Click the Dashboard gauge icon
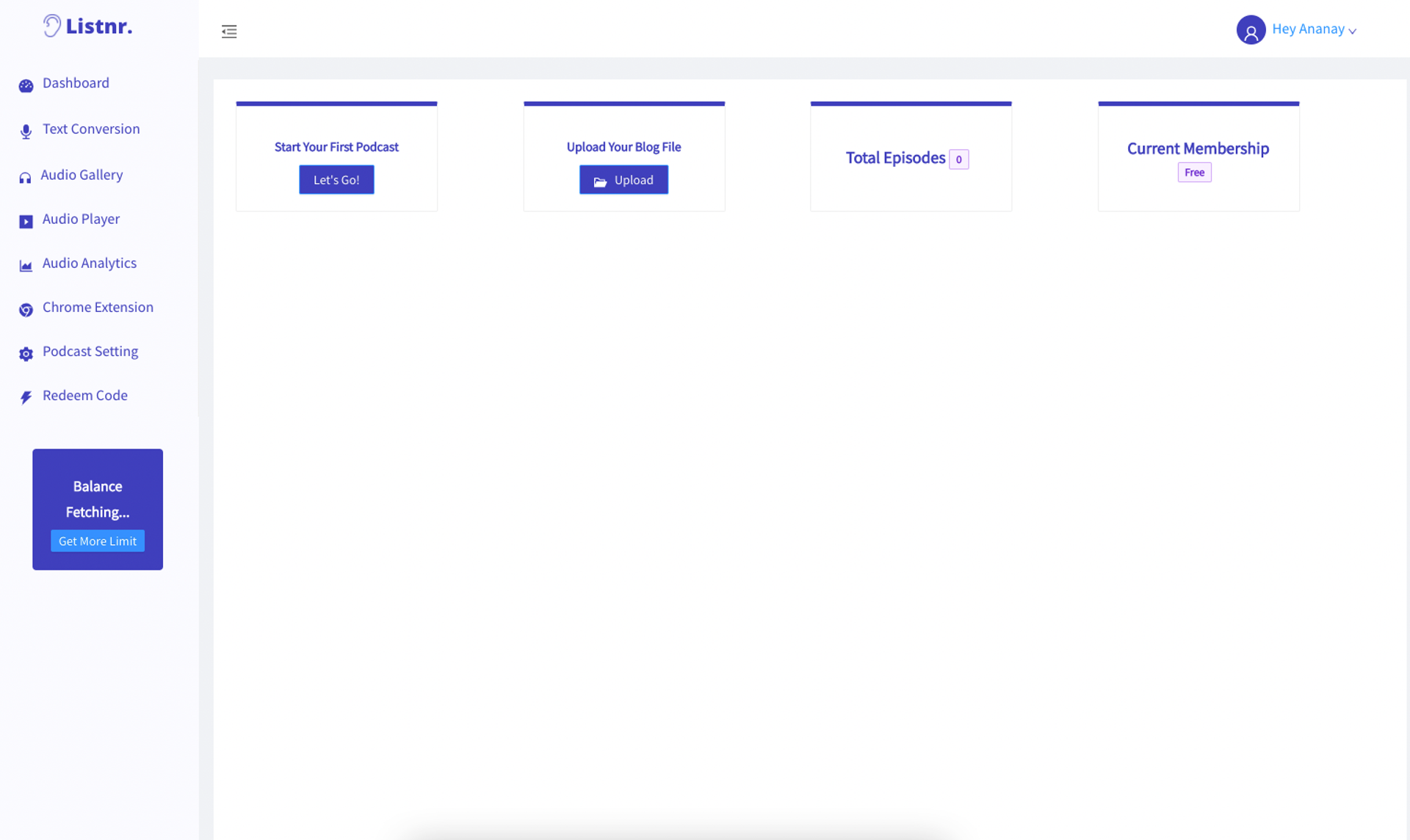 tap(26, 86)
